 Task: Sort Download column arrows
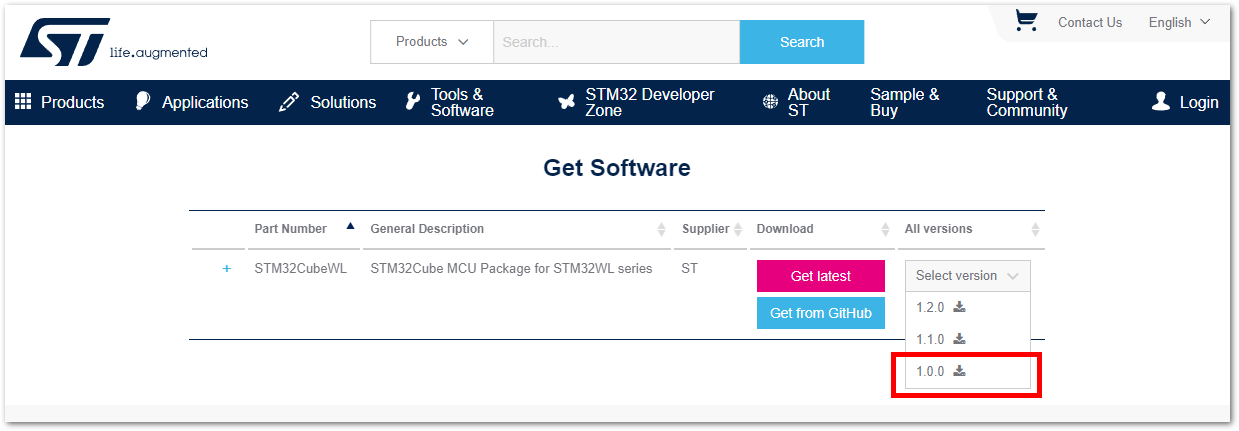886,229
